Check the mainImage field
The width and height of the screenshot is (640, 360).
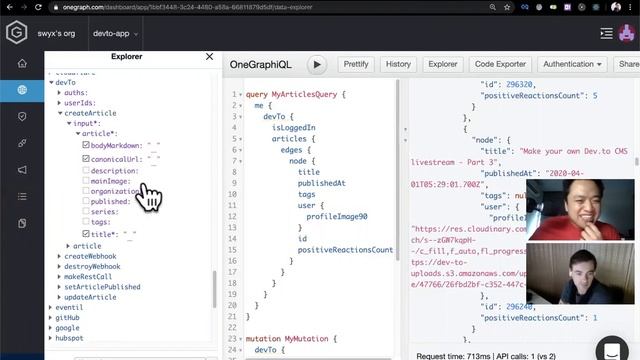pos(86,180)
